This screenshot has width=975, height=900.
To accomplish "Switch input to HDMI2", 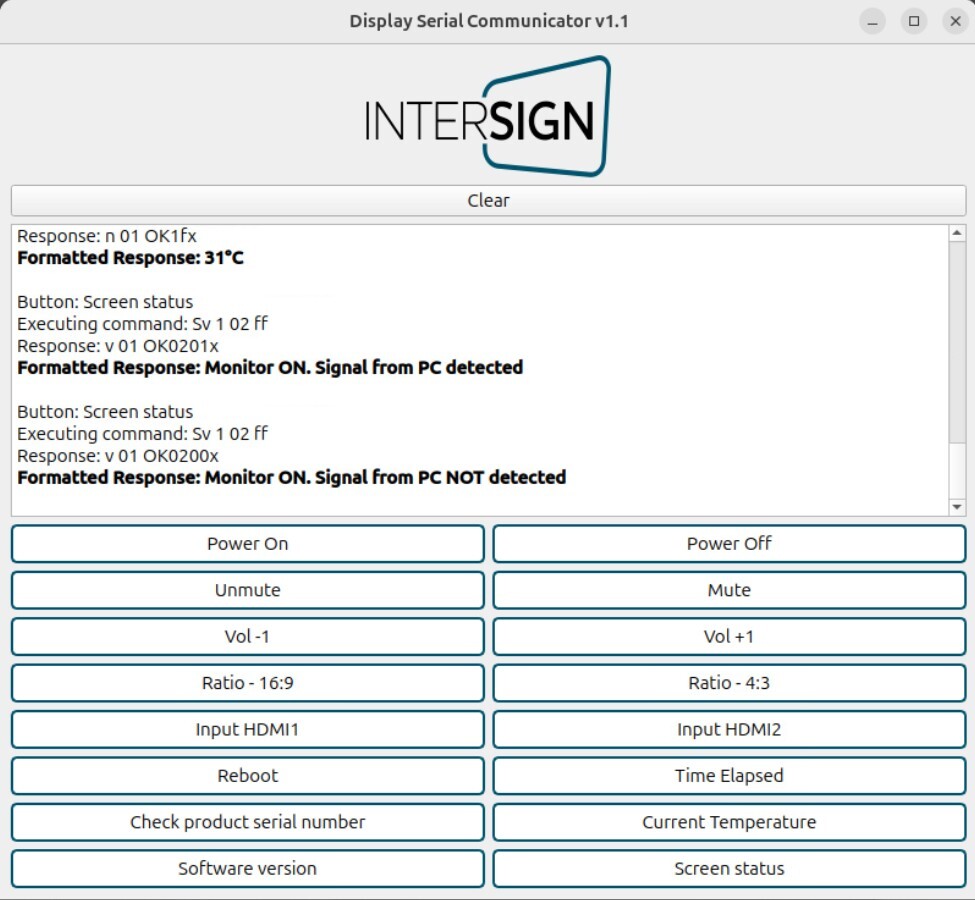I will [729, 729].
